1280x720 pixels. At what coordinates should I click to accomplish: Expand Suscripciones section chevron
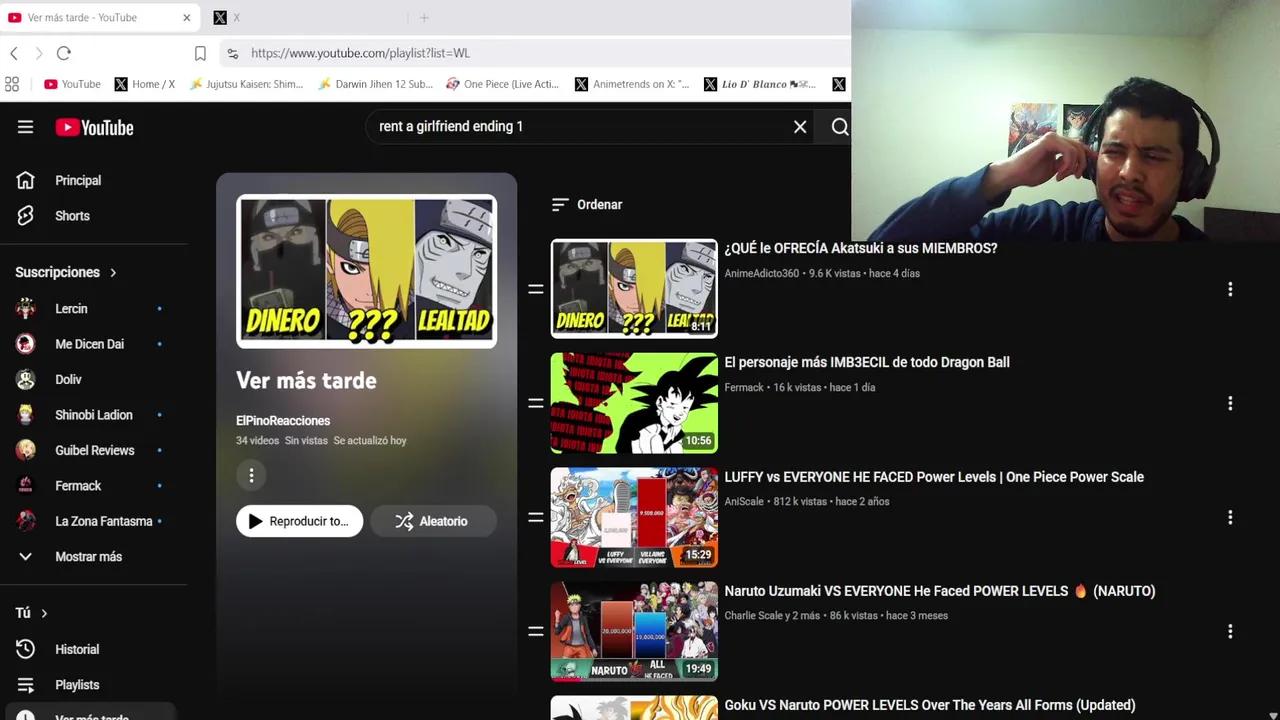113,272
